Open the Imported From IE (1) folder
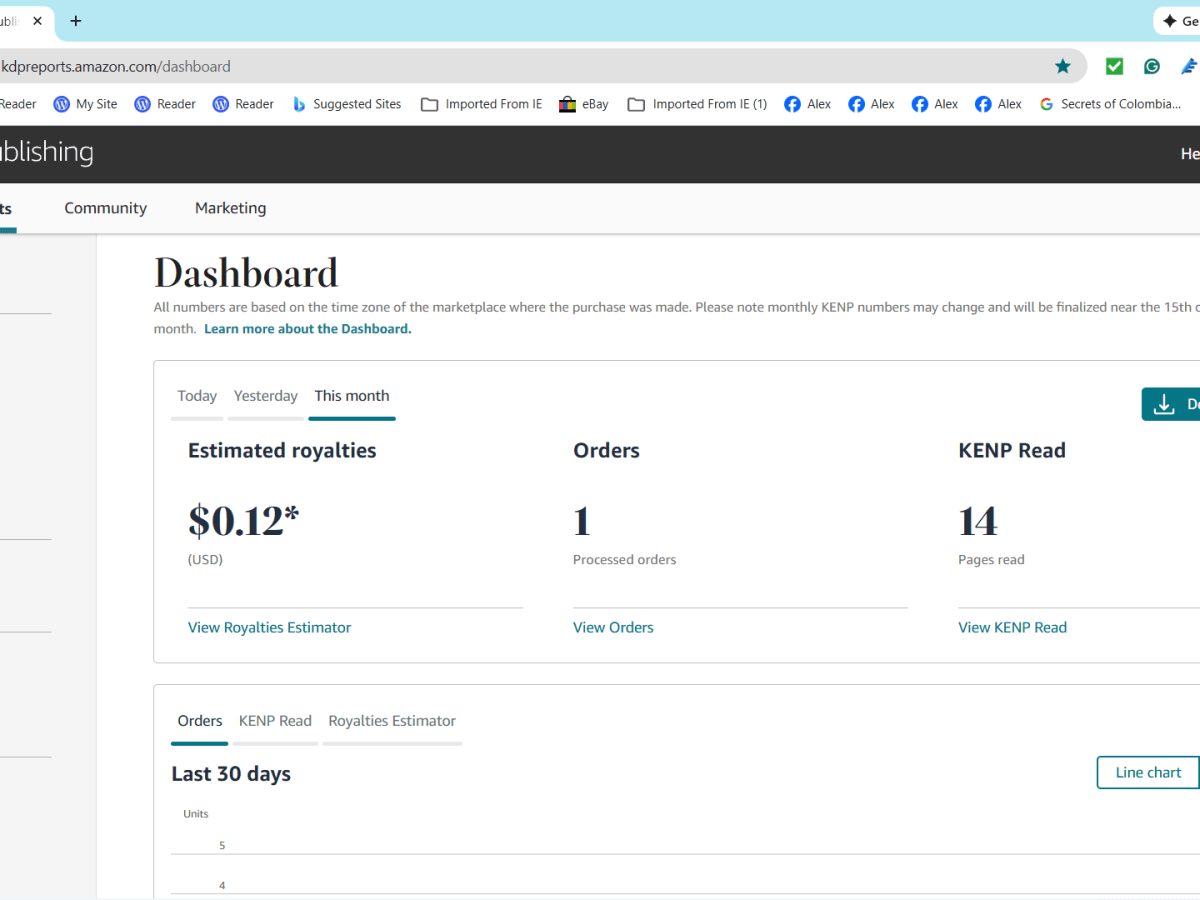Image resolution: width=1200 pixels, height=900 pixels. tap(697, 104)
